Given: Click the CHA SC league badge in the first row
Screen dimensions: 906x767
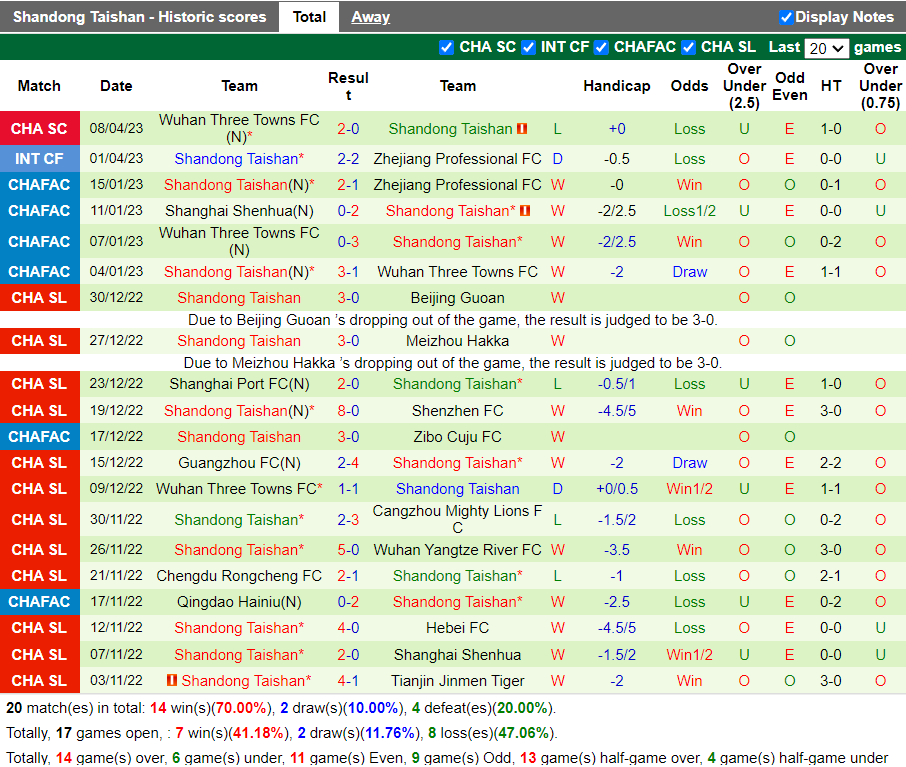Looking at the screenshot, I should 39,128.
